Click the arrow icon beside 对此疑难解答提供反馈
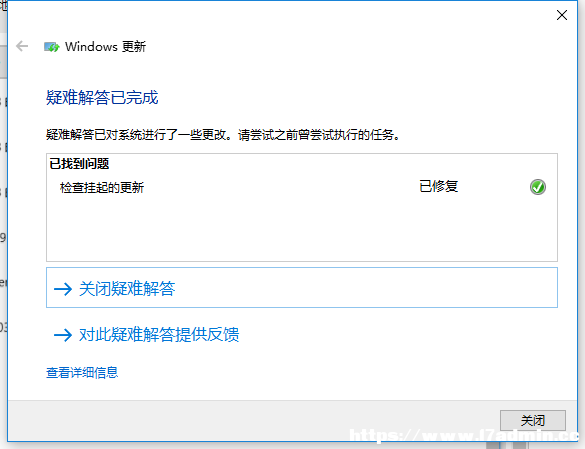Image resolution: width=585 pixels, height=449 pixels. (63, 335)
